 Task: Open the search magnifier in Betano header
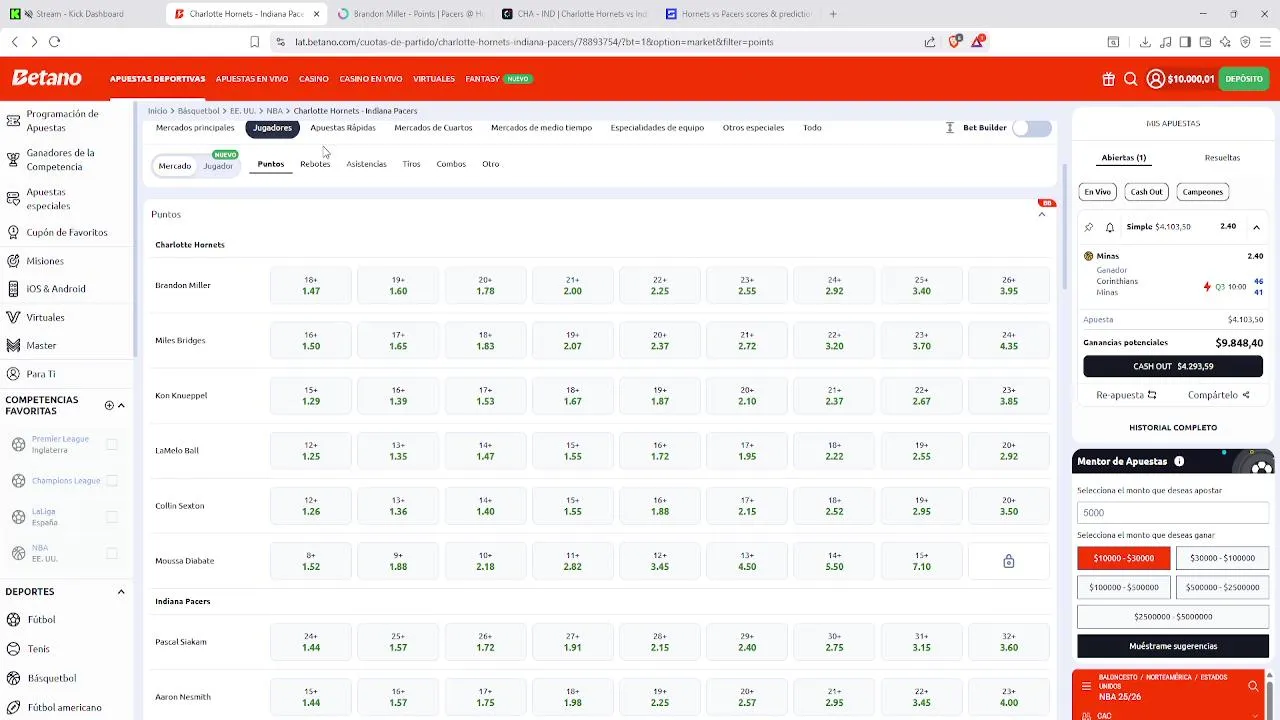point(1130,79)
